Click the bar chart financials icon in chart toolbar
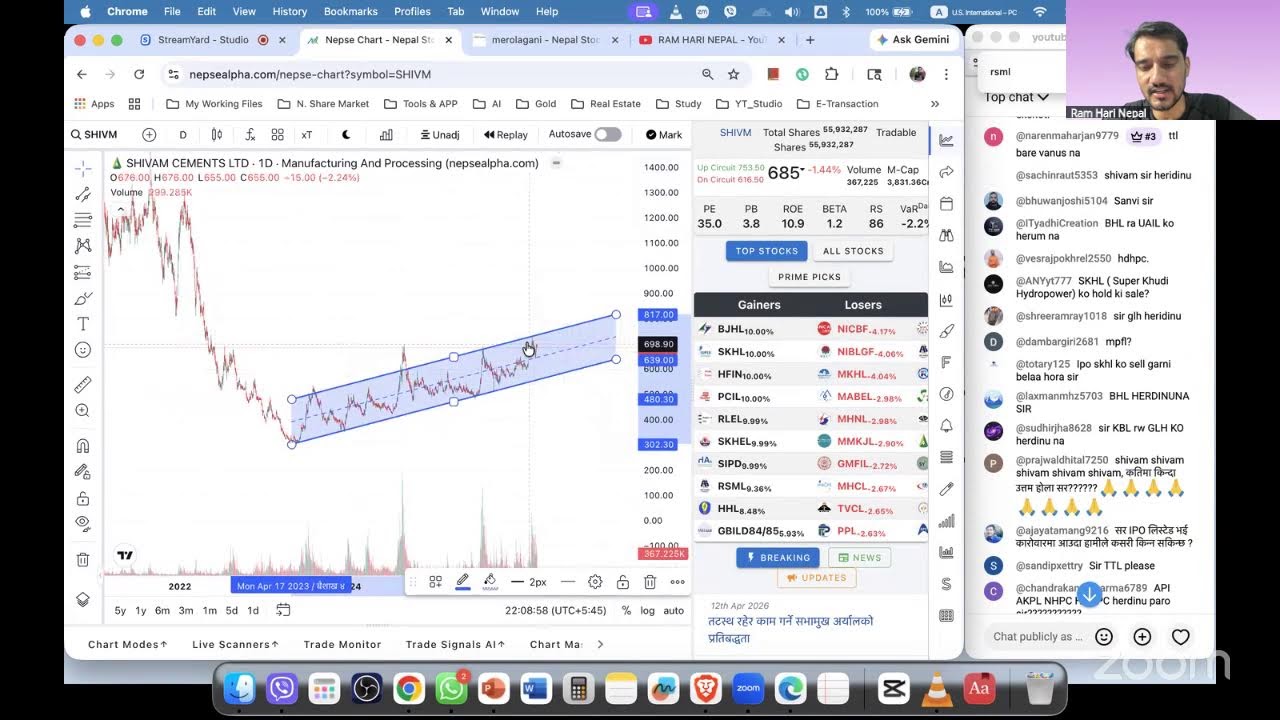 [x=386, y=134]
